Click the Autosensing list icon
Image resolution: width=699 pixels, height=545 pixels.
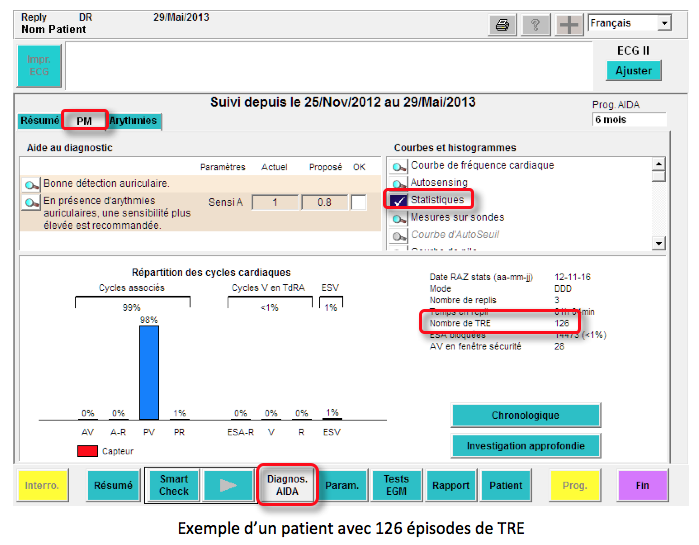399,183
